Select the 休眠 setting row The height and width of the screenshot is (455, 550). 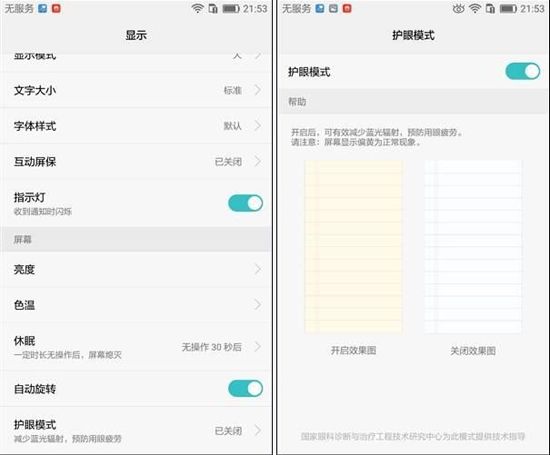[136, 347]
